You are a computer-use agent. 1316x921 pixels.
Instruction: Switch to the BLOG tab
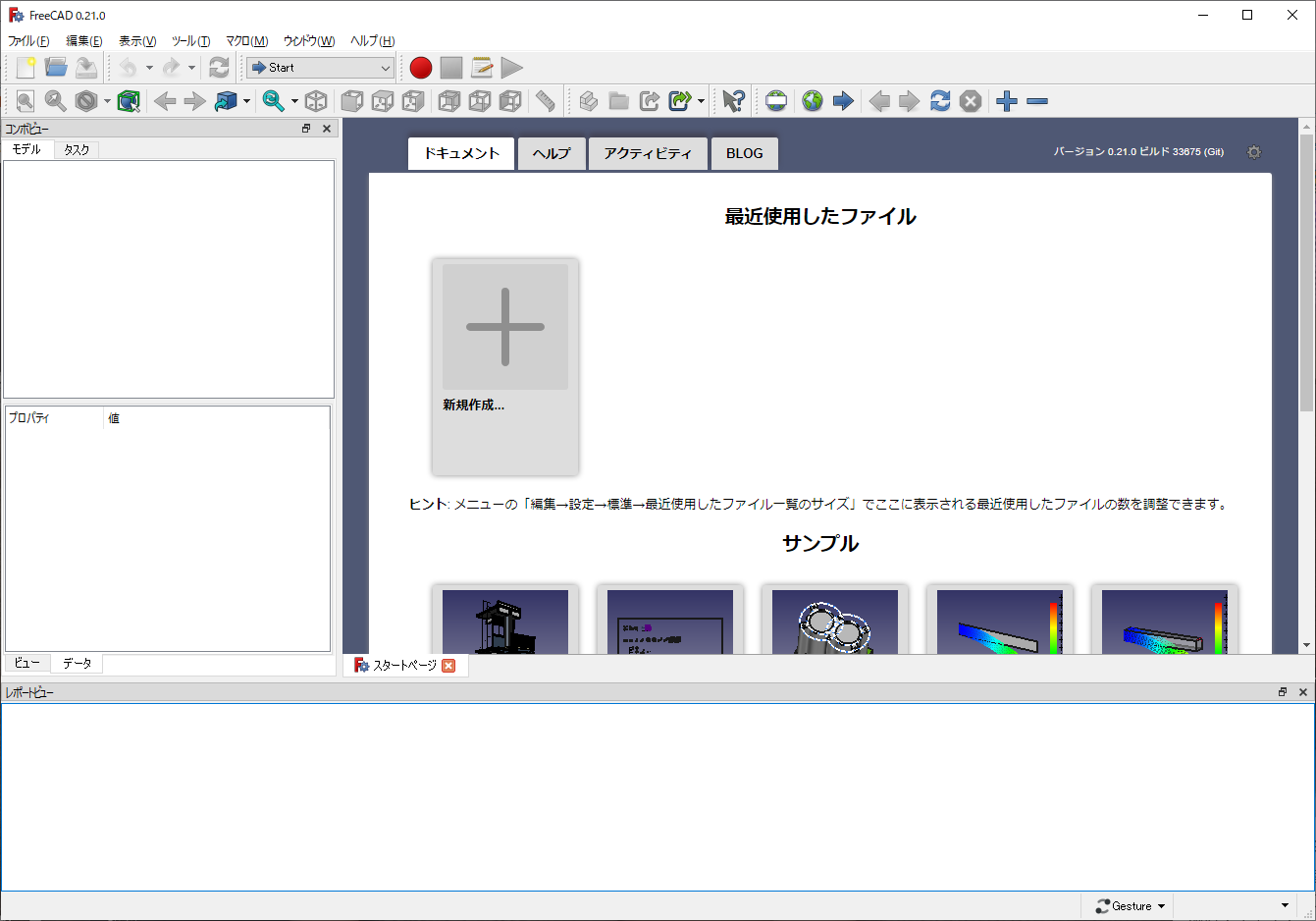745,153
